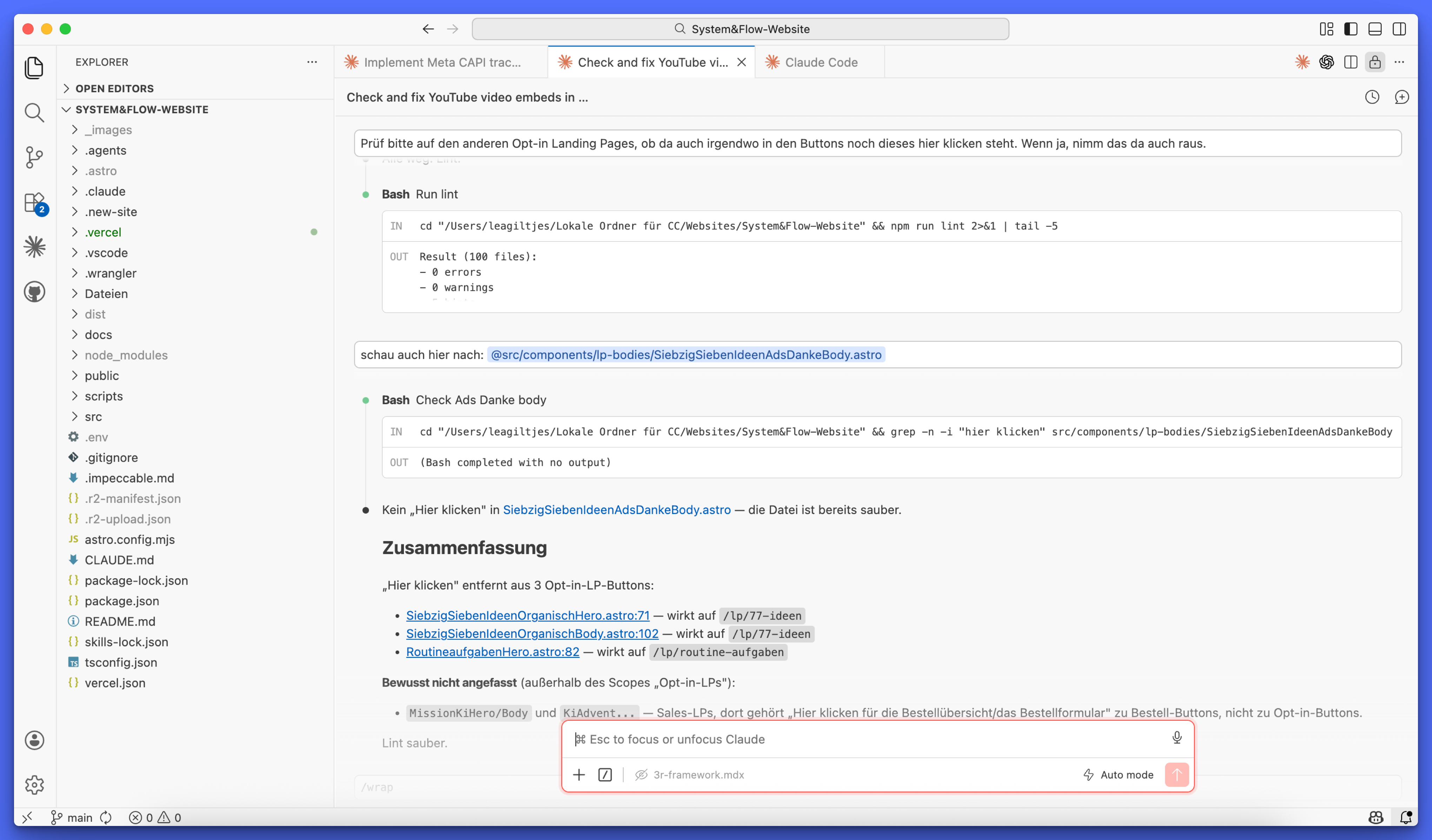Open SiebzigSiebenIdeenOrganischHero.astro:71 link

(527, 615)
